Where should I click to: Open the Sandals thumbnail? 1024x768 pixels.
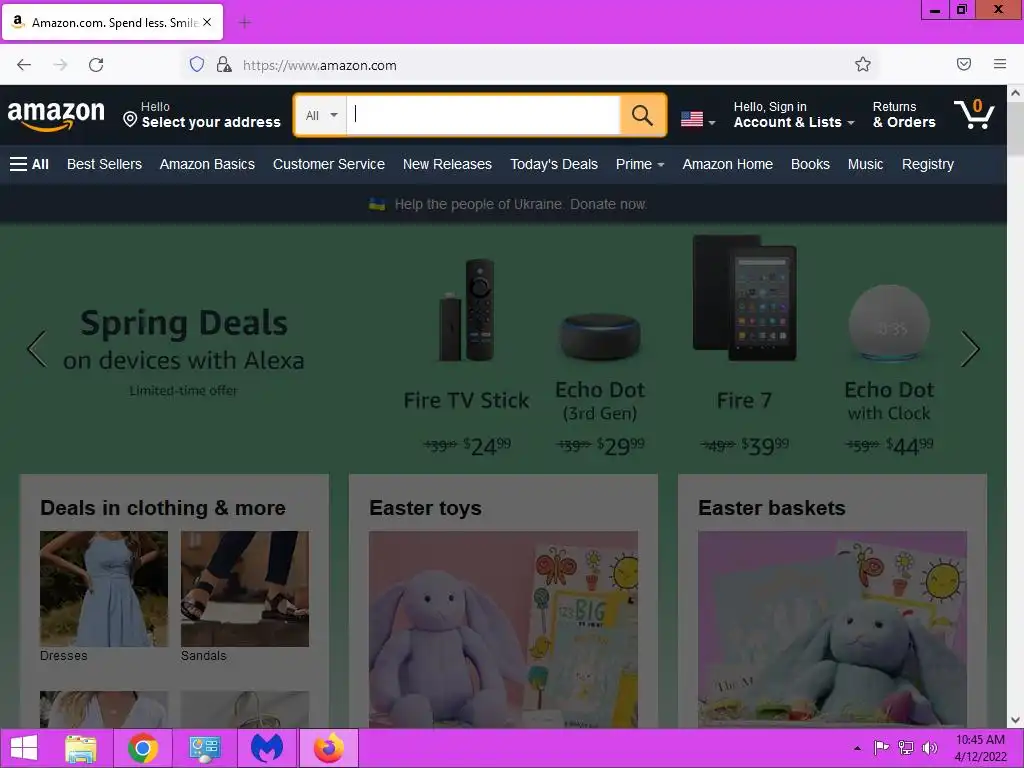pos(245,589)
